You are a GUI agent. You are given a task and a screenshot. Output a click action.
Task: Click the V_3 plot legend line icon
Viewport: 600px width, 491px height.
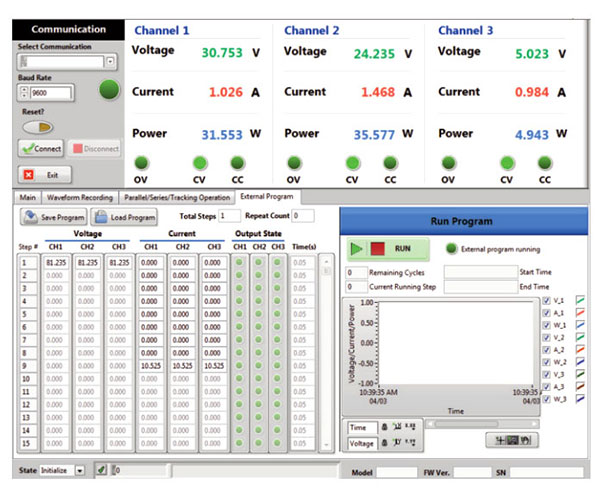[x=580, y=374]
